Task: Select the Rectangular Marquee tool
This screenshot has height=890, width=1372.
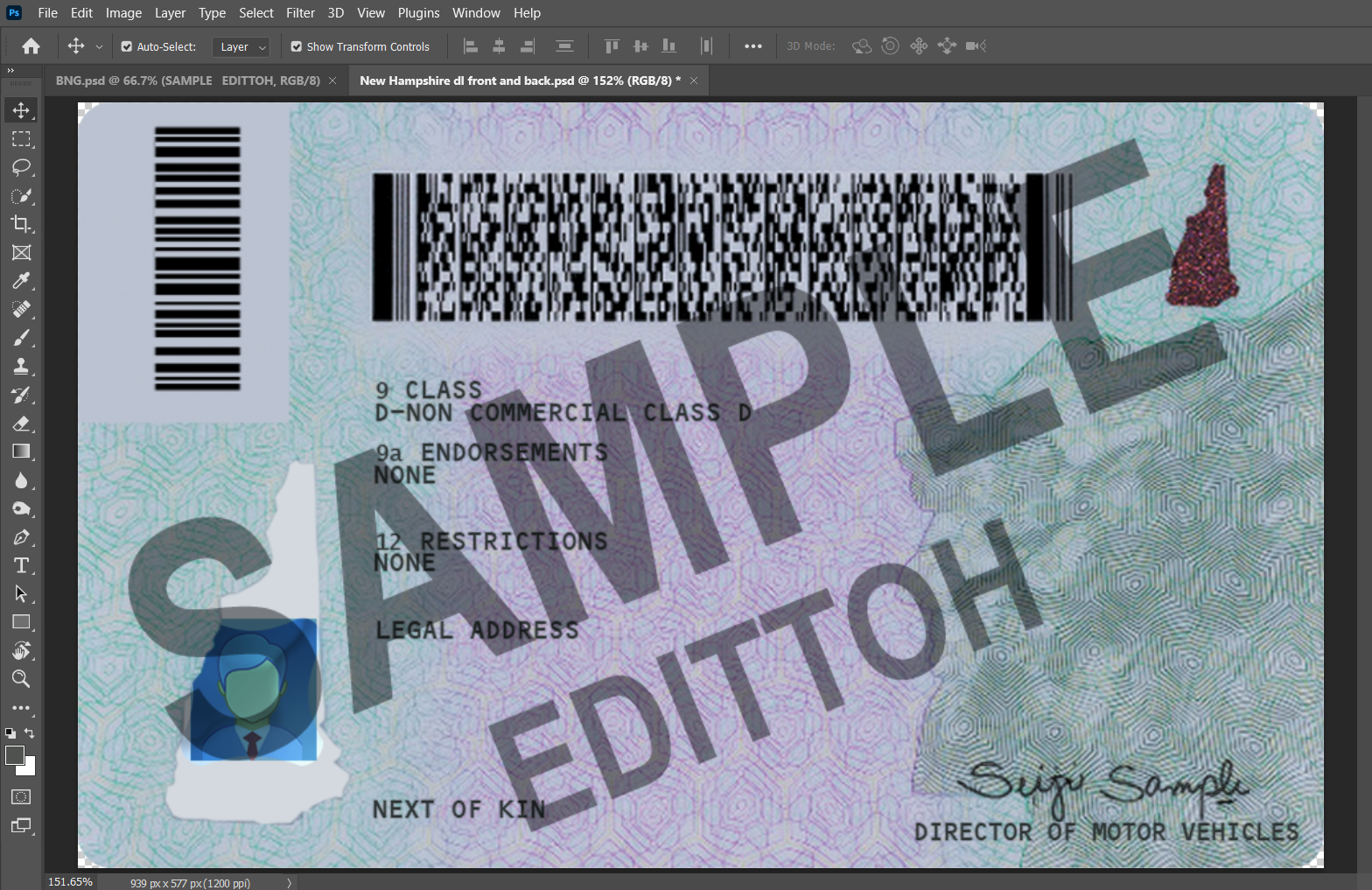Action: click(21, 139)
